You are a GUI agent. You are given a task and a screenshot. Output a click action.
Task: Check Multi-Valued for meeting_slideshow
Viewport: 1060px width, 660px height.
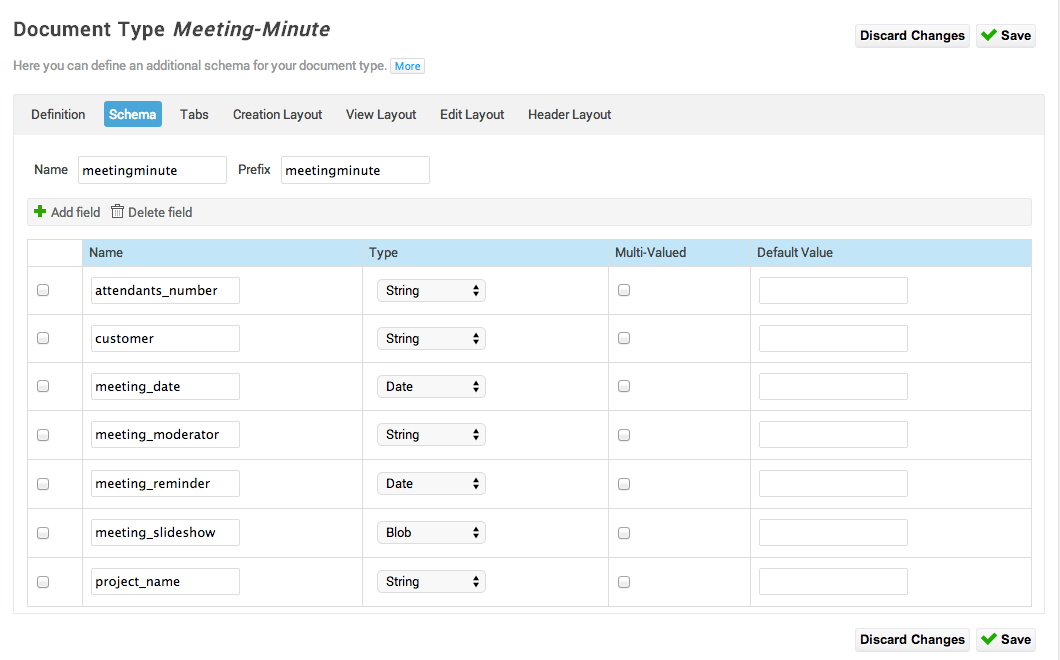[624, 533]
